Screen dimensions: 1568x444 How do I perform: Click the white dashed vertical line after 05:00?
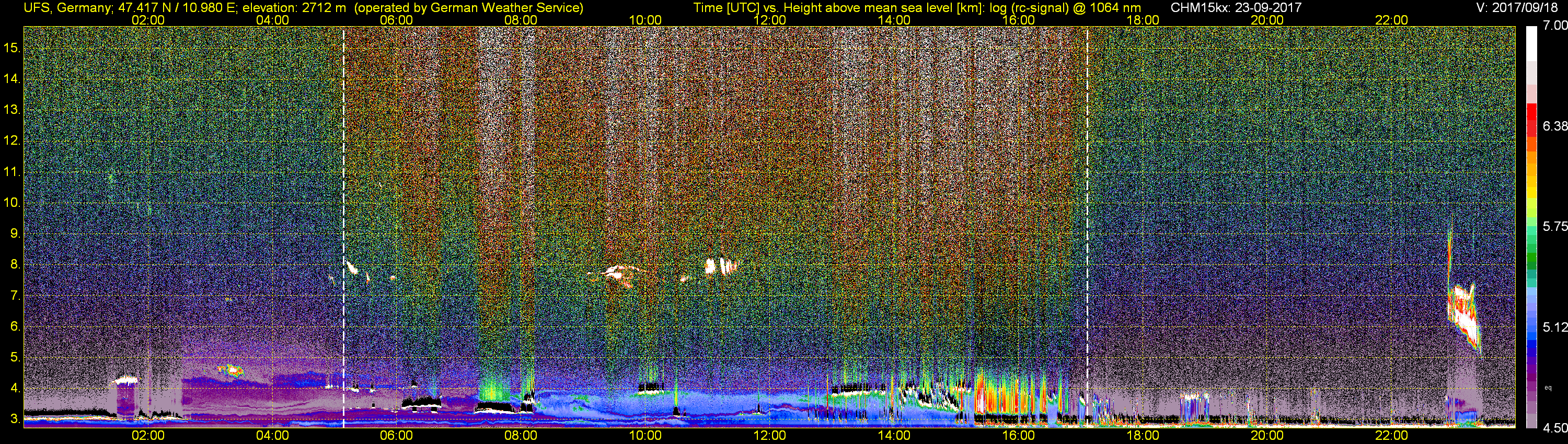[x=344, y=226]
